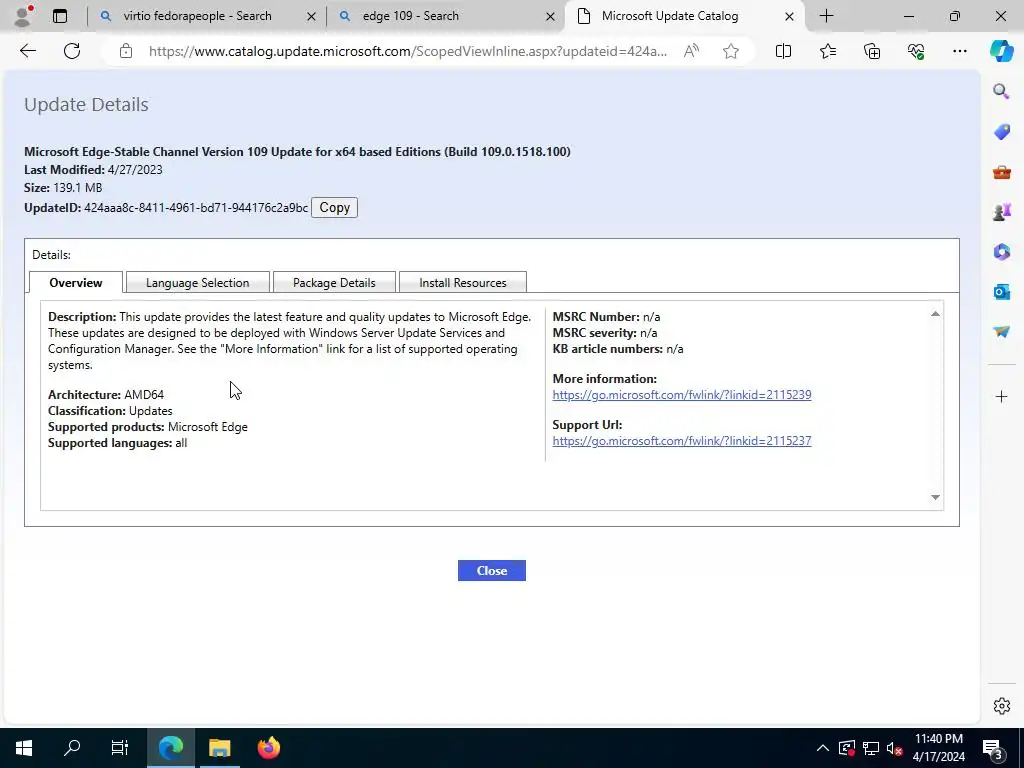Click Supported products Microsoft Edge text
Screen dimensions: 1024x768
pyautogui.click(x=148, y=426)
